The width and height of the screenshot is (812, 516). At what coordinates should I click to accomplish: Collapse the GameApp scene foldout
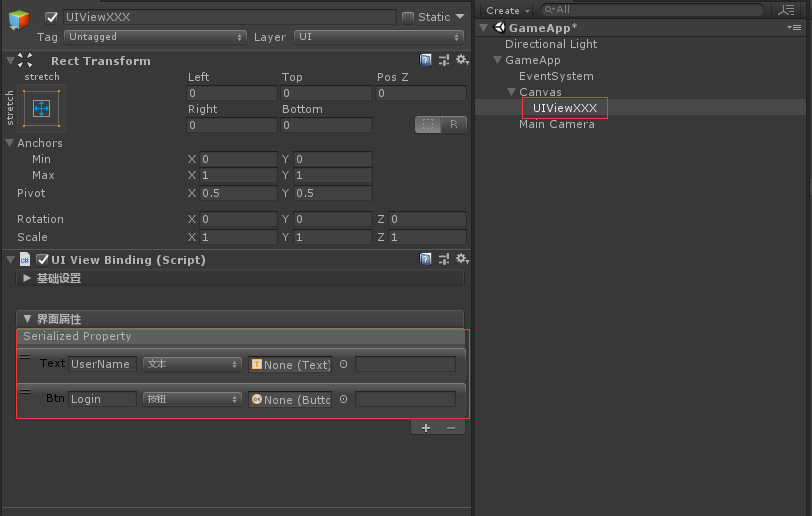pos(484,27)
